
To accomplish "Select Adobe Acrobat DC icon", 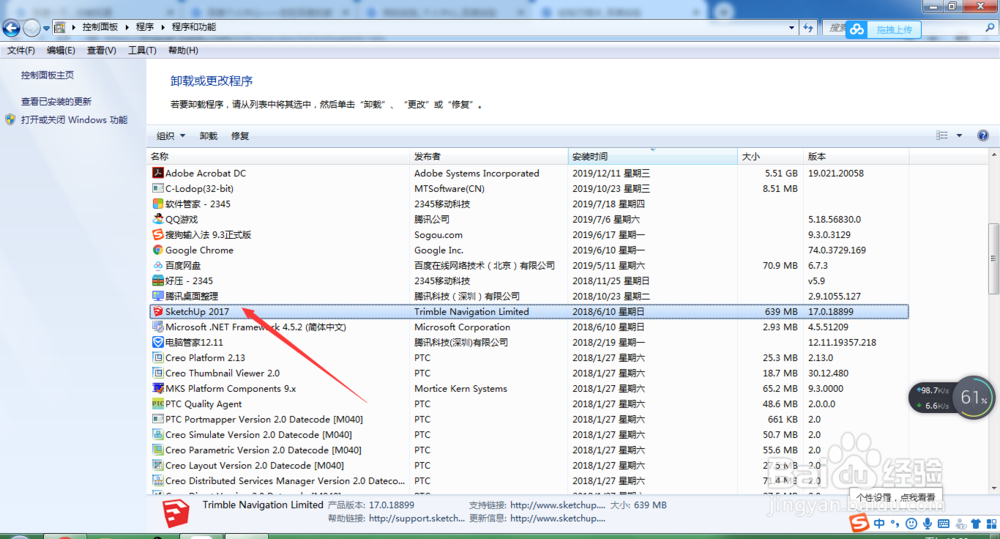I will (x=158, y=173).
